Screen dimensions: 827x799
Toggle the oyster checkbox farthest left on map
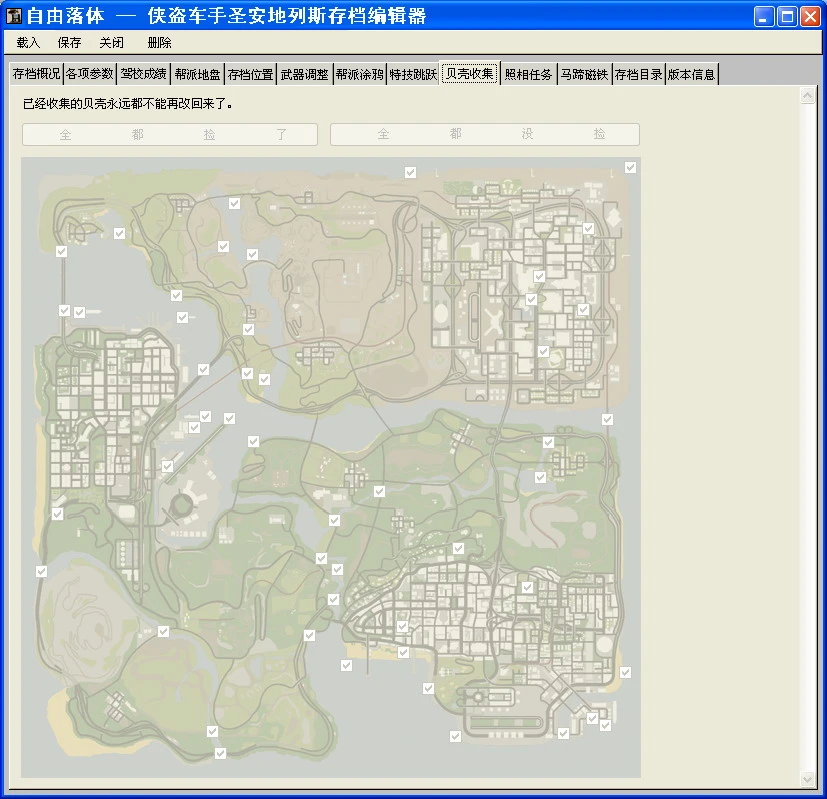pyautogui.click(x=41, y=571)
